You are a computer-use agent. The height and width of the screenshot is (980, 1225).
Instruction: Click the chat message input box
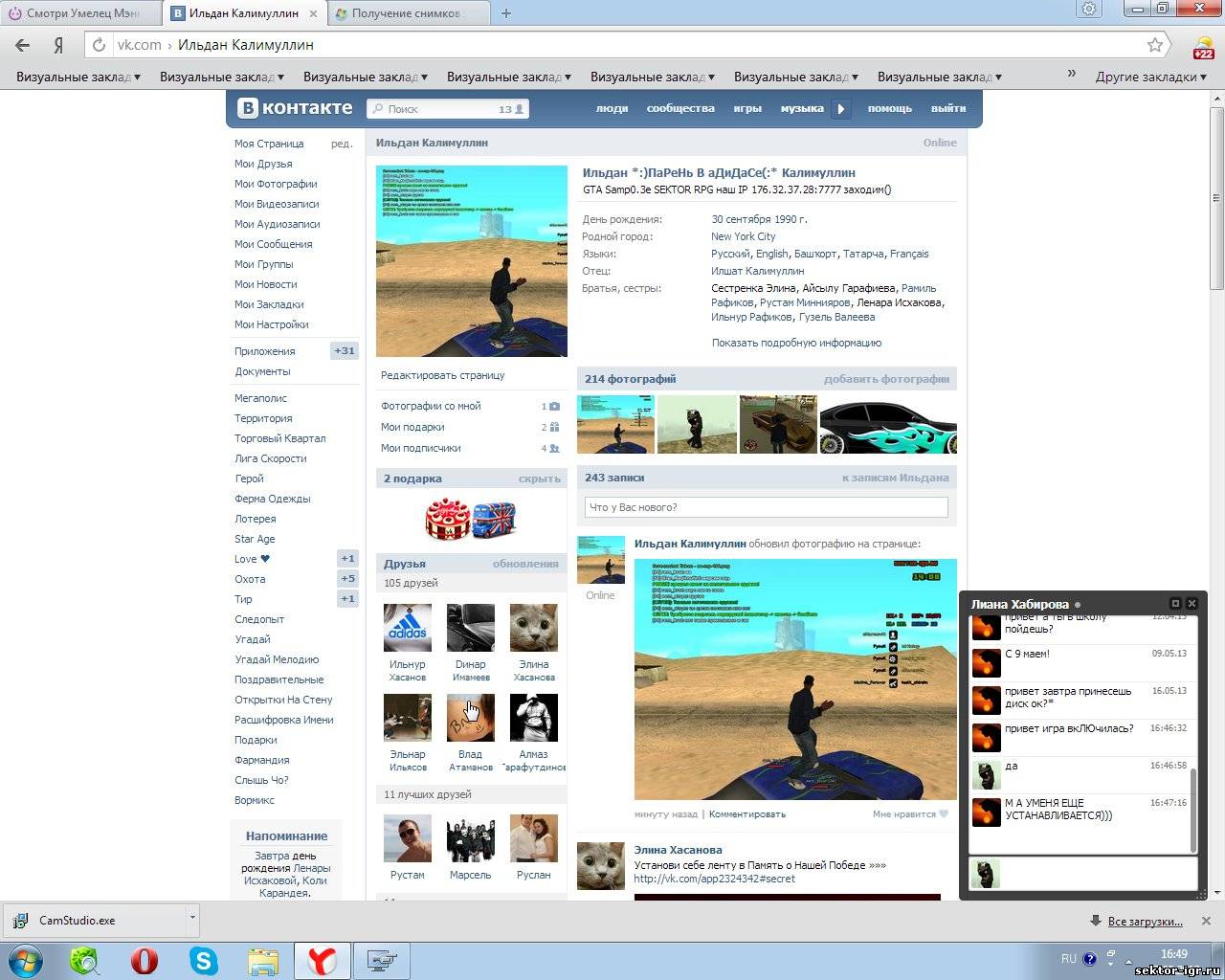coord(1082,874)
